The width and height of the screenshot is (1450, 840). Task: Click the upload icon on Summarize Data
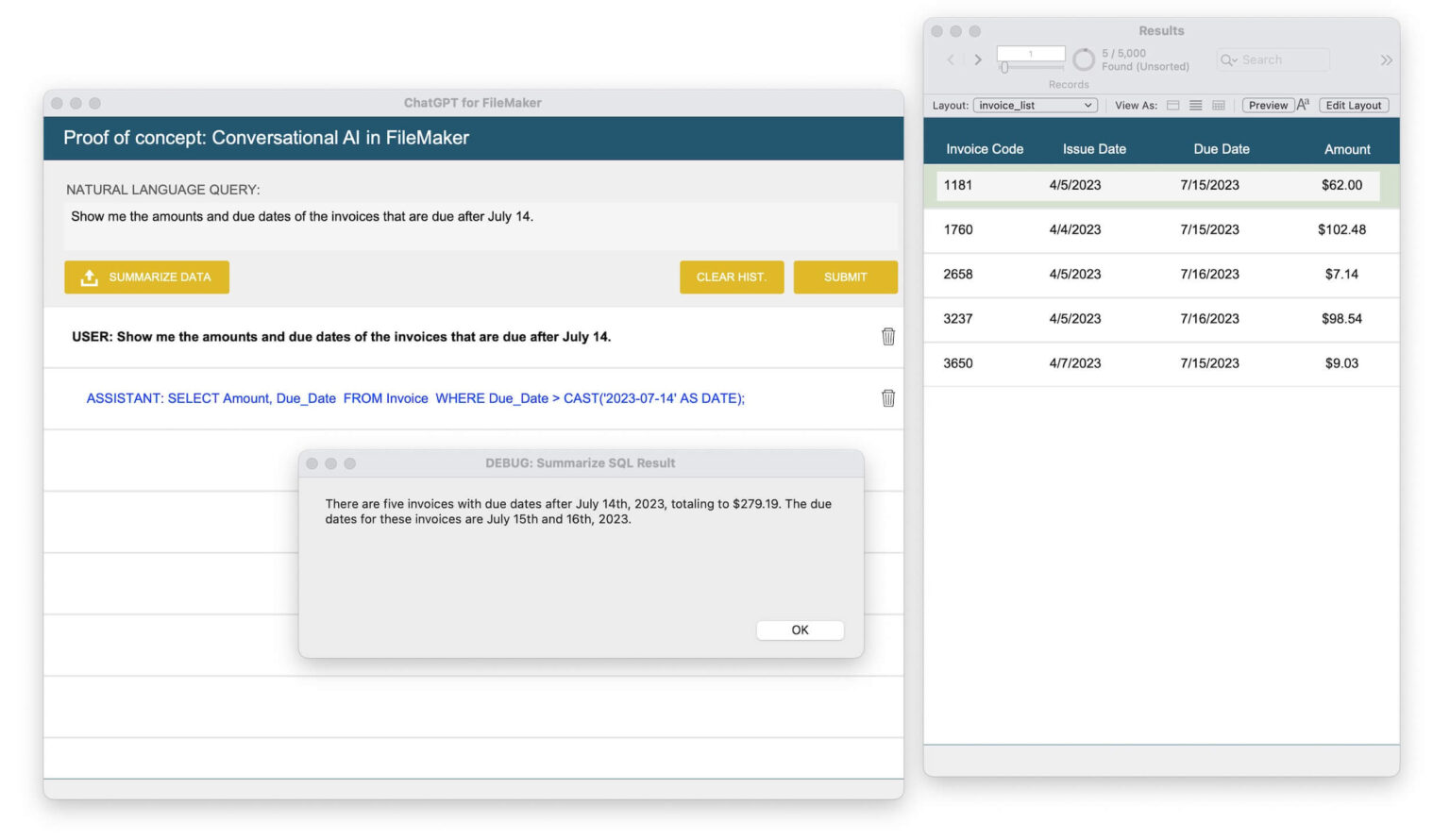click(89, 277)
